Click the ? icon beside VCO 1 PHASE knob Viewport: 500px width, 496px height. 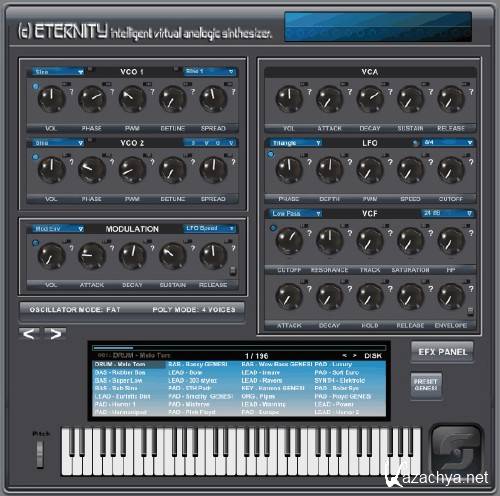point(112,92)
